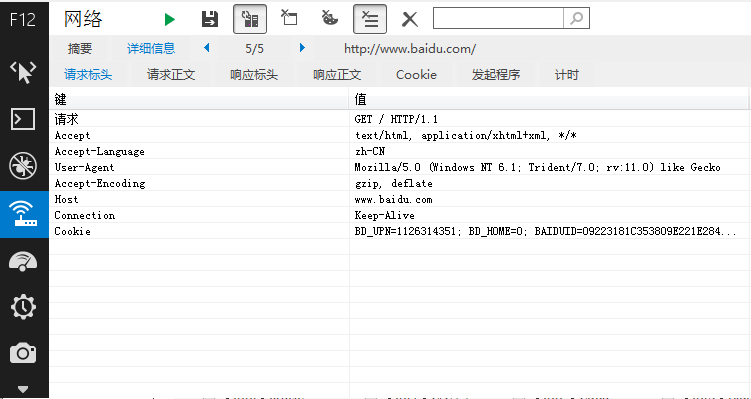751x399 pixels.
Task: Open the Debugger bug icon in sidebar
Action: click(x=23, y=166)
